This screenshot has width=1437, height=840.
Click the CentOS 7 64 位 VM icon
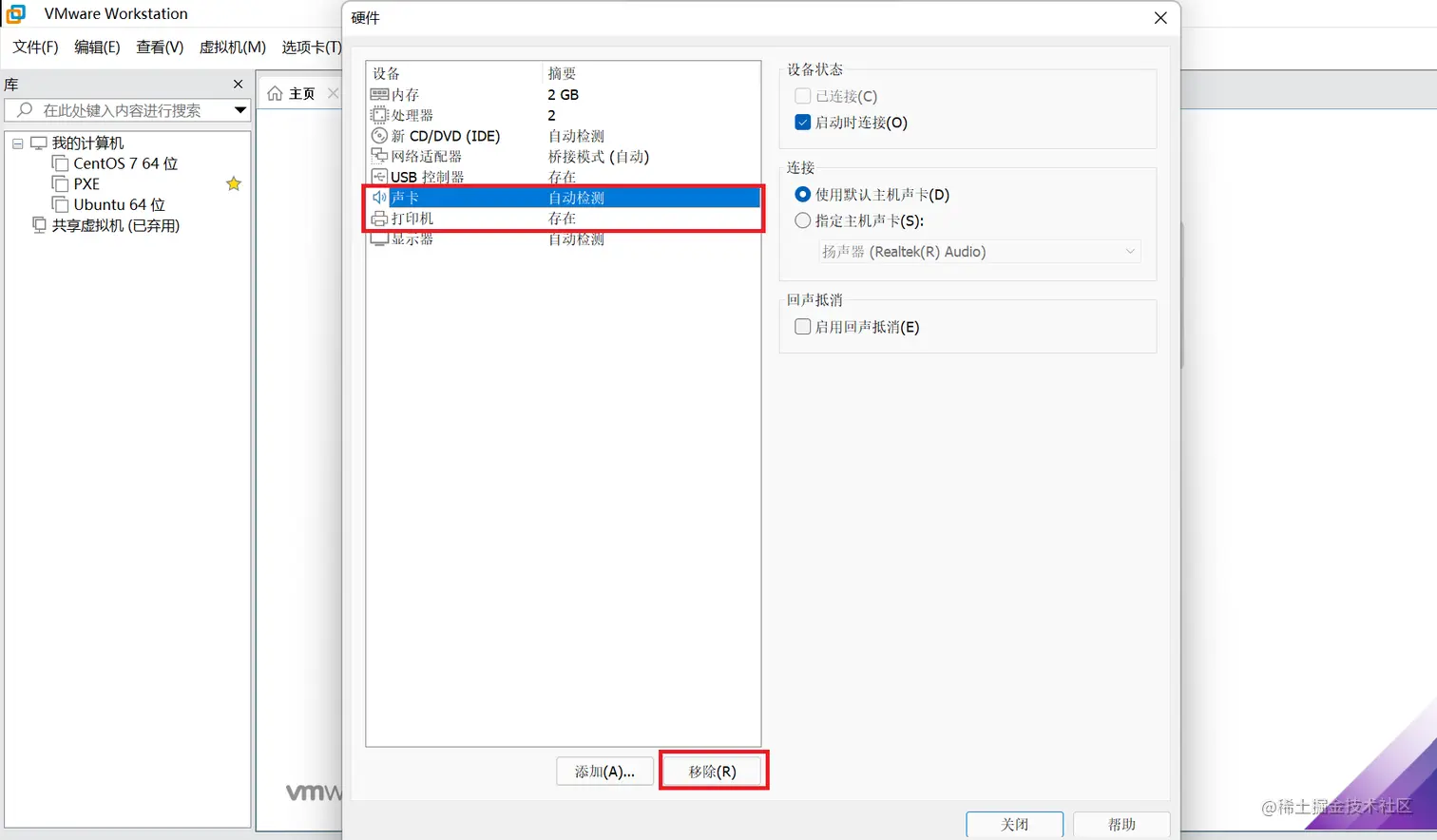pos(60,163)
